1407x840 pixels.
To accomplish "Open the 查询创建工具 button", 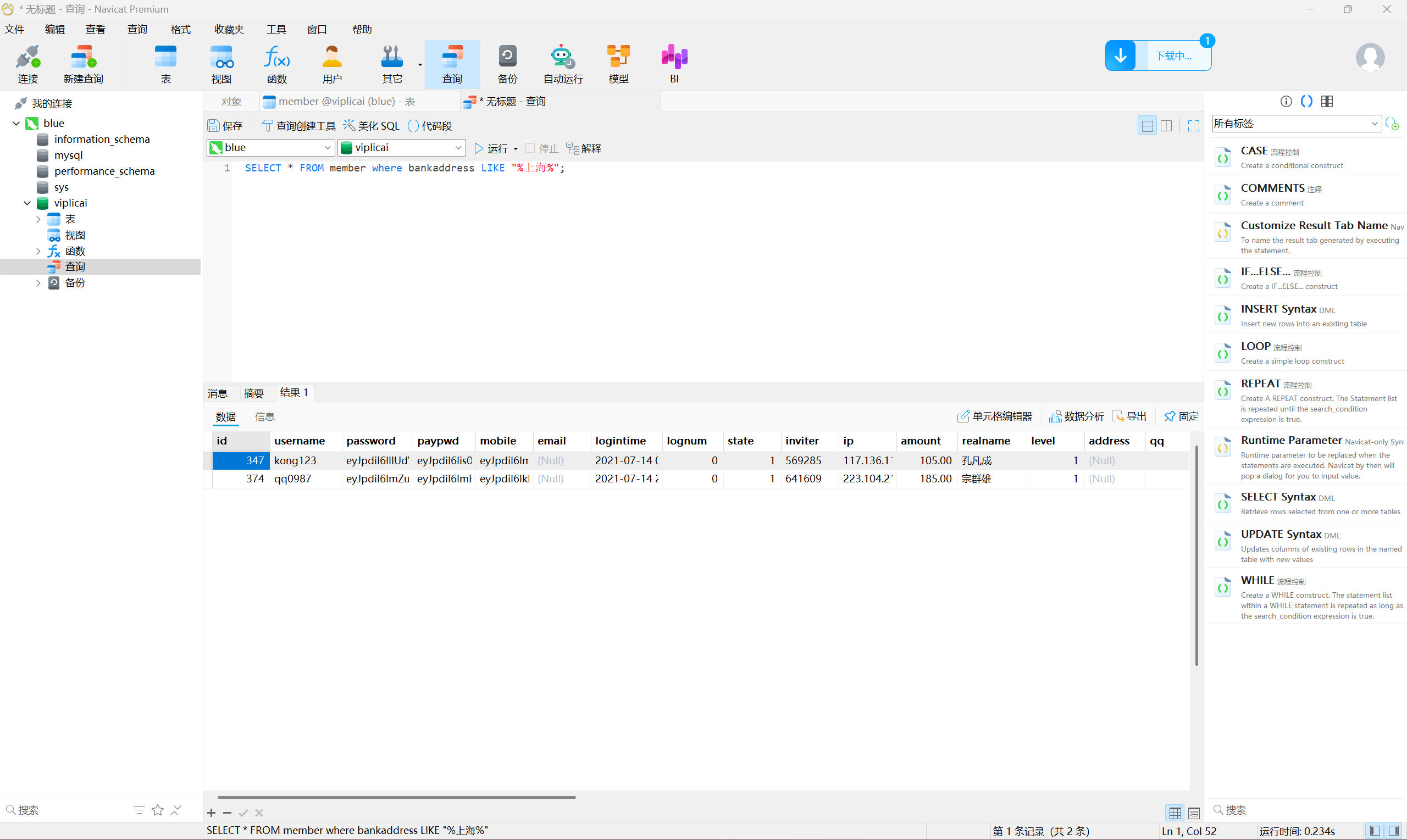I will 298,126.
